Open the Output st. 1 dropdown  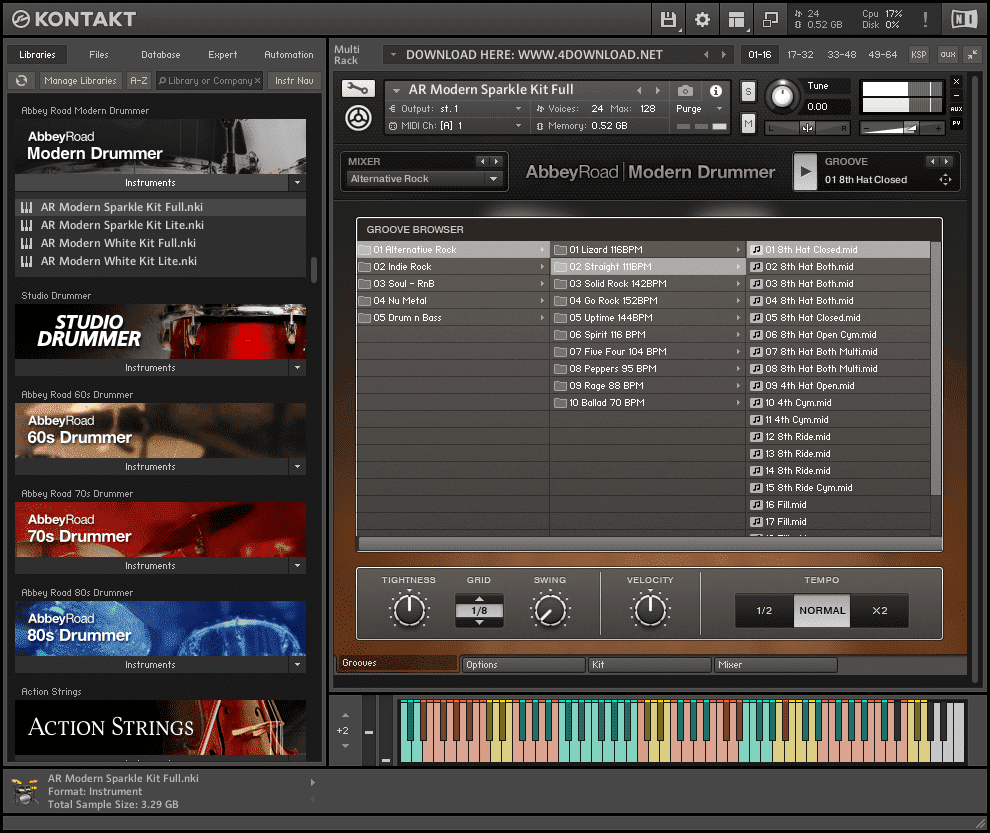coord(456,109)
